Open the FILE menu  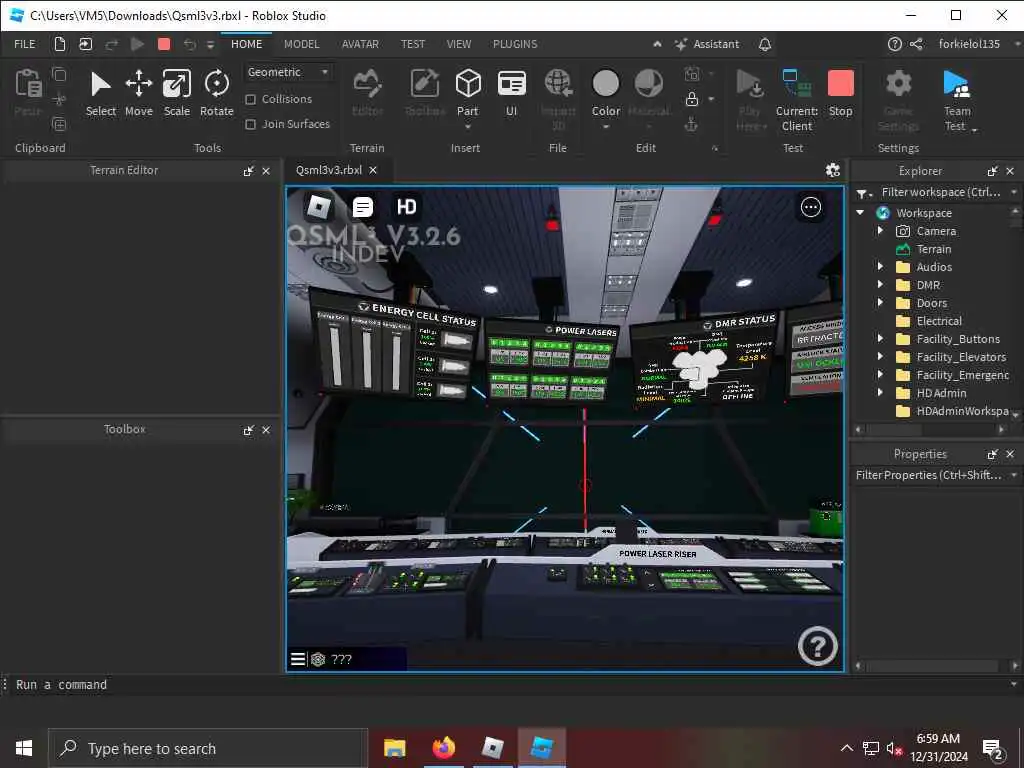click(25, 44)
